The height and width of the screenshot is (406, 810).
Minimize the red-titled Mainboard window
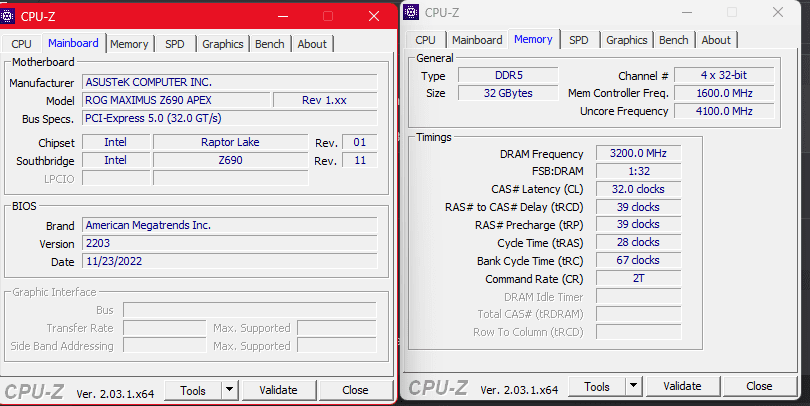click(283, 17)
